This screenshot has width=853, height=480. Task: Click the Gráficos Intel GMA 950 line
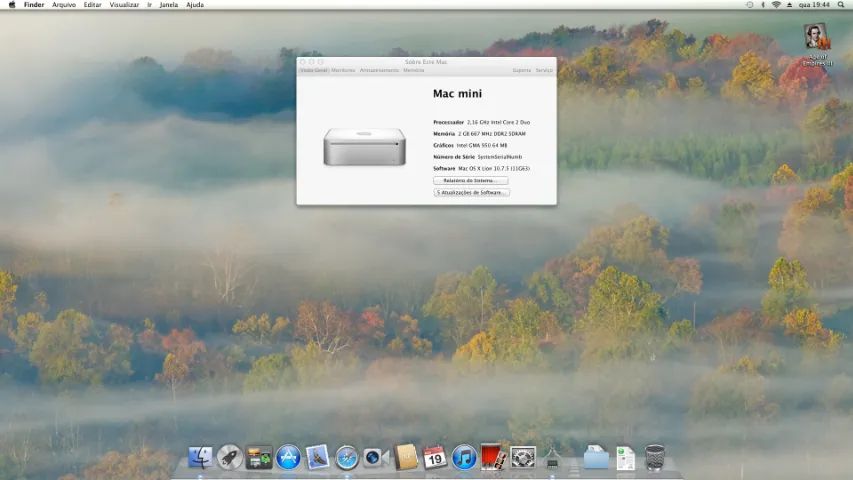[x=470, y=145]
